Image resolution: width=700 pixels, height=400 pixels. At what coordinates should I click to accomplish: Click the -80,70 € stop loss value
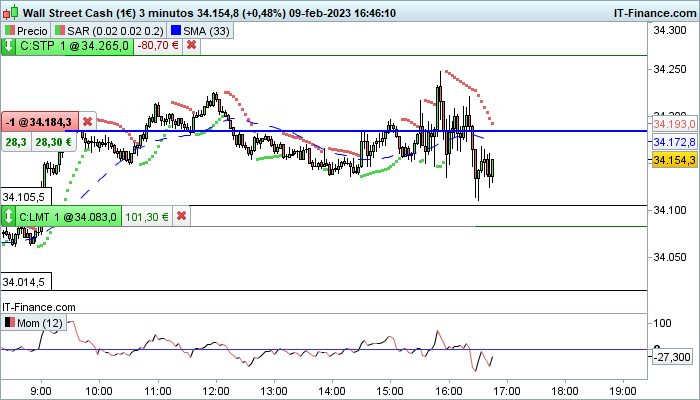coord(158,46)
